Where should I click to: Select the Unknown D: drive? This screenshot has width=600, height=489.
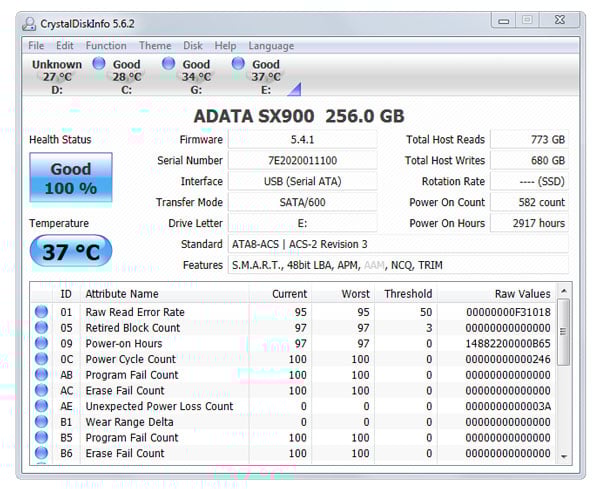[x=57, y=77]
